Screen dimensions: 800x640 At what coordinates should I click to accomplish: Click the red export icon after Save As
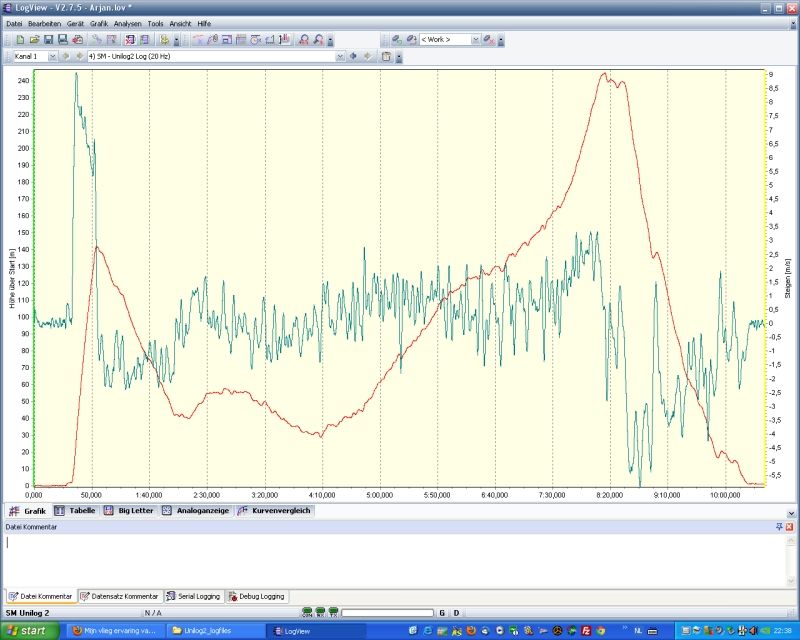[x=78, y=40]
